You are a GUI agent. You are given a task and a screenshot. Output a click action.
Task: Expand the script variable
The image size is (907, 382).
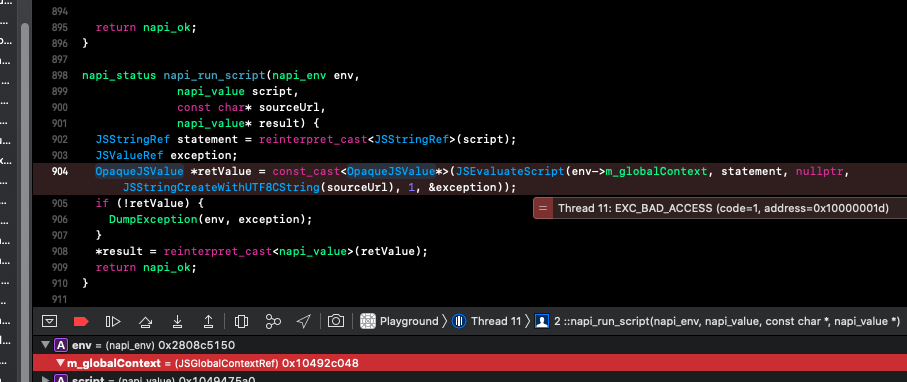click(46, 380)
